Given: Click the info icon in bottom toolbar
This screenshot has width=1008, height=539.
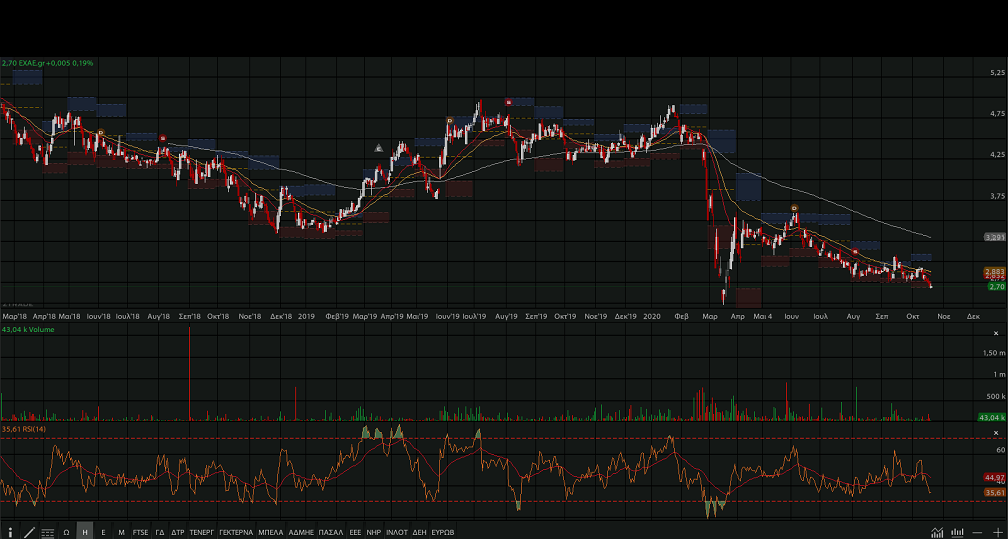Looking at the screenshot, I should 11,532.
